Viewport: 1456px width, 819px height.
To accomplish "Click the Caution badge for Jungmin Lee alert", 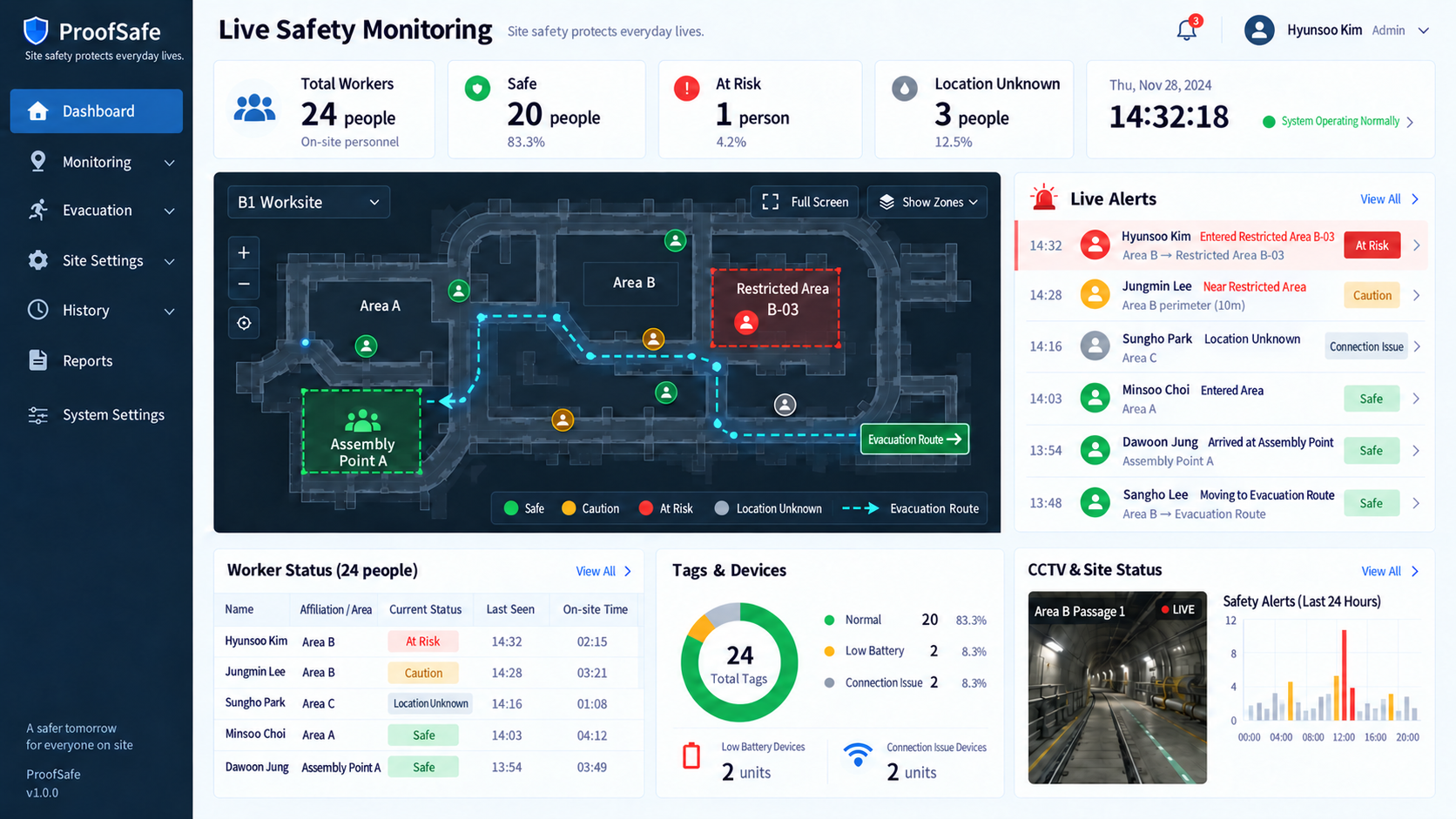I will (1372, 295).
